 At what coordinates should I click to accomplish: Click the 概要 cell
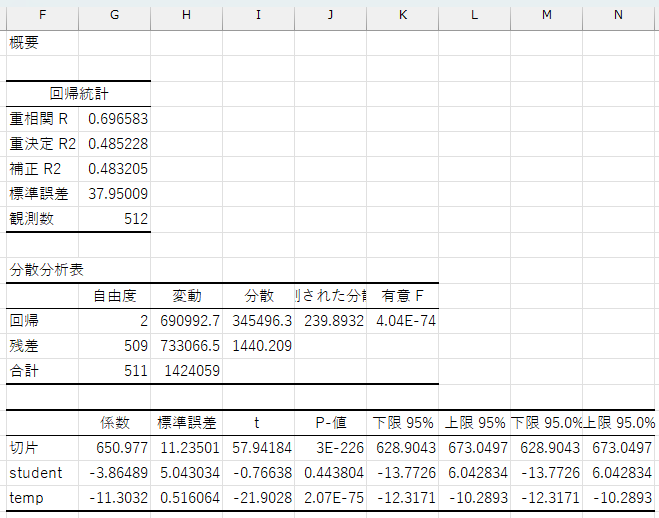coord(42,42)
